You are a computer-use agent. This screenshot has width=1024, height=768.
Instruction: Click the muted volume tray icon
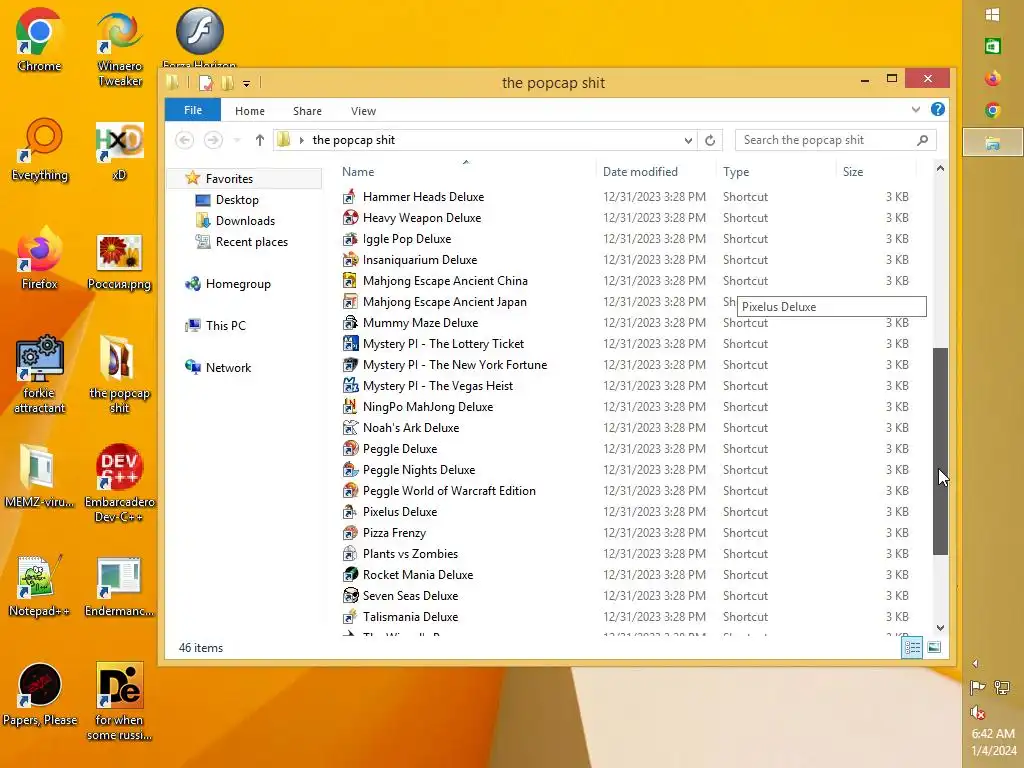(978, 712)
